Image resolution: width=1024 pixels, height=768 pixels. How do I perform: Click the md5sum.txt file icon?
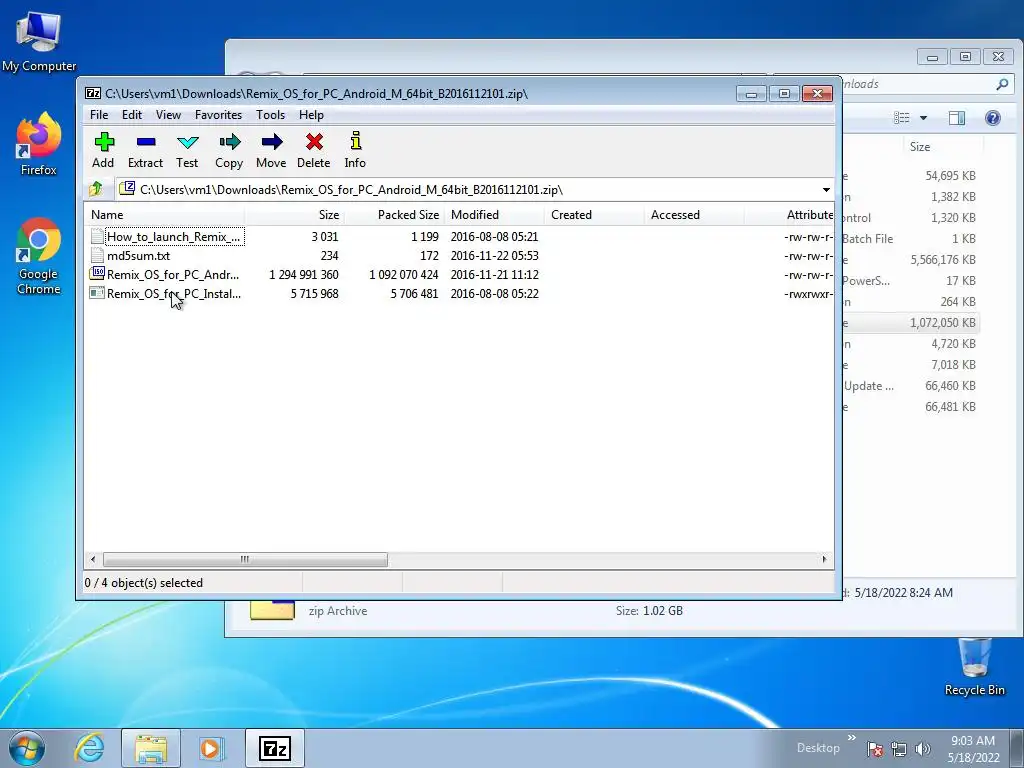(97, 255)
